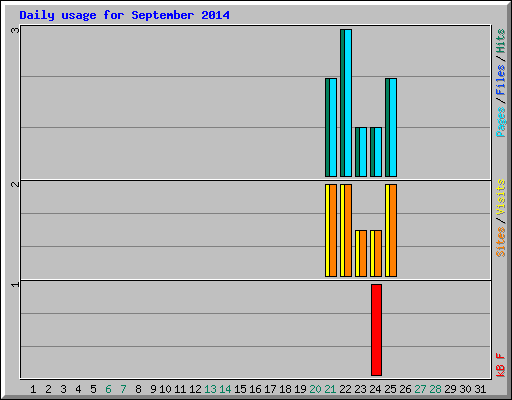Viewport: 512px width, 400px height.
Task: Click day label '5' on the x-axis
Action: 93,389
